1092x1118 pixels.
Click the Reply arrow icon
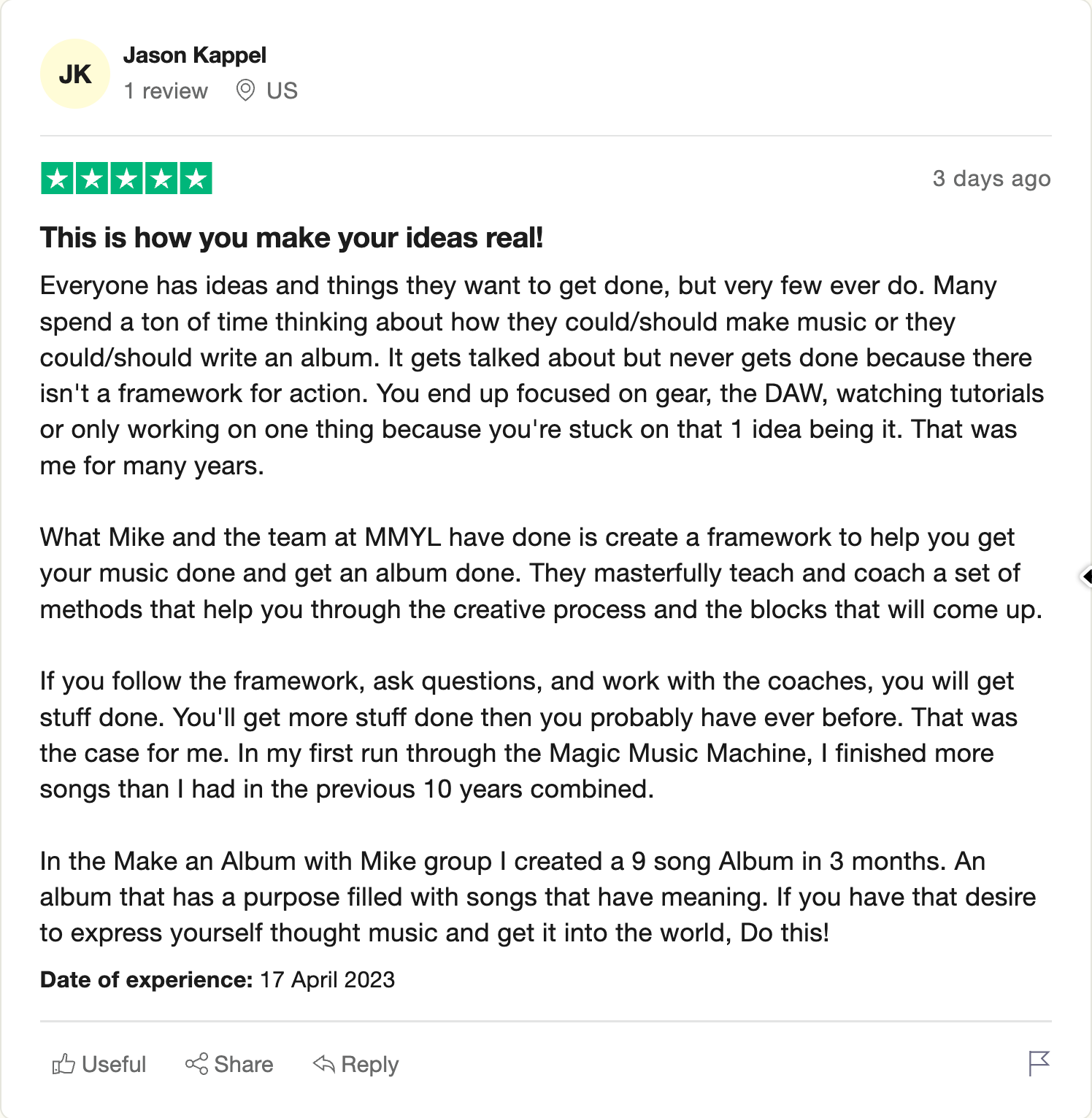[x=323, y=1064]
